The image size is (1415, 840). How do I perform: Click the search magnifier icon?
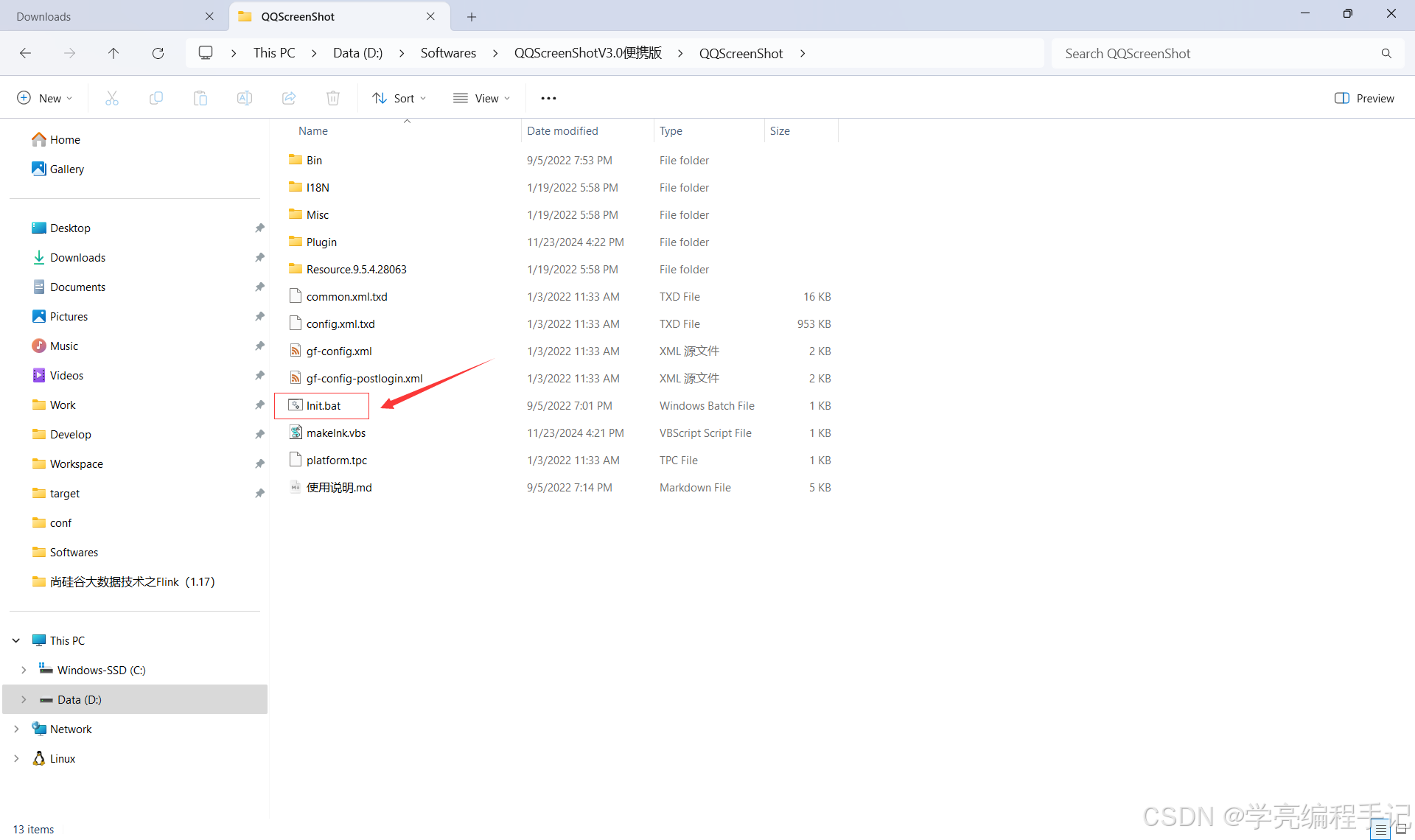pos(1386,53)
